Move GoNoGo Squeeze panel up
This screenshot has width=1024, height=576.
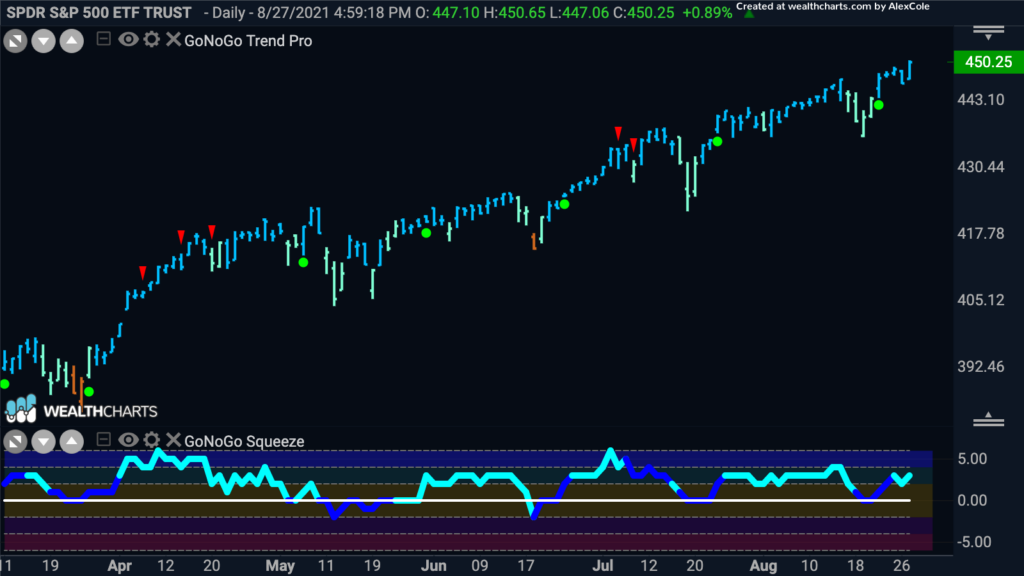click(x=72, y=442)
